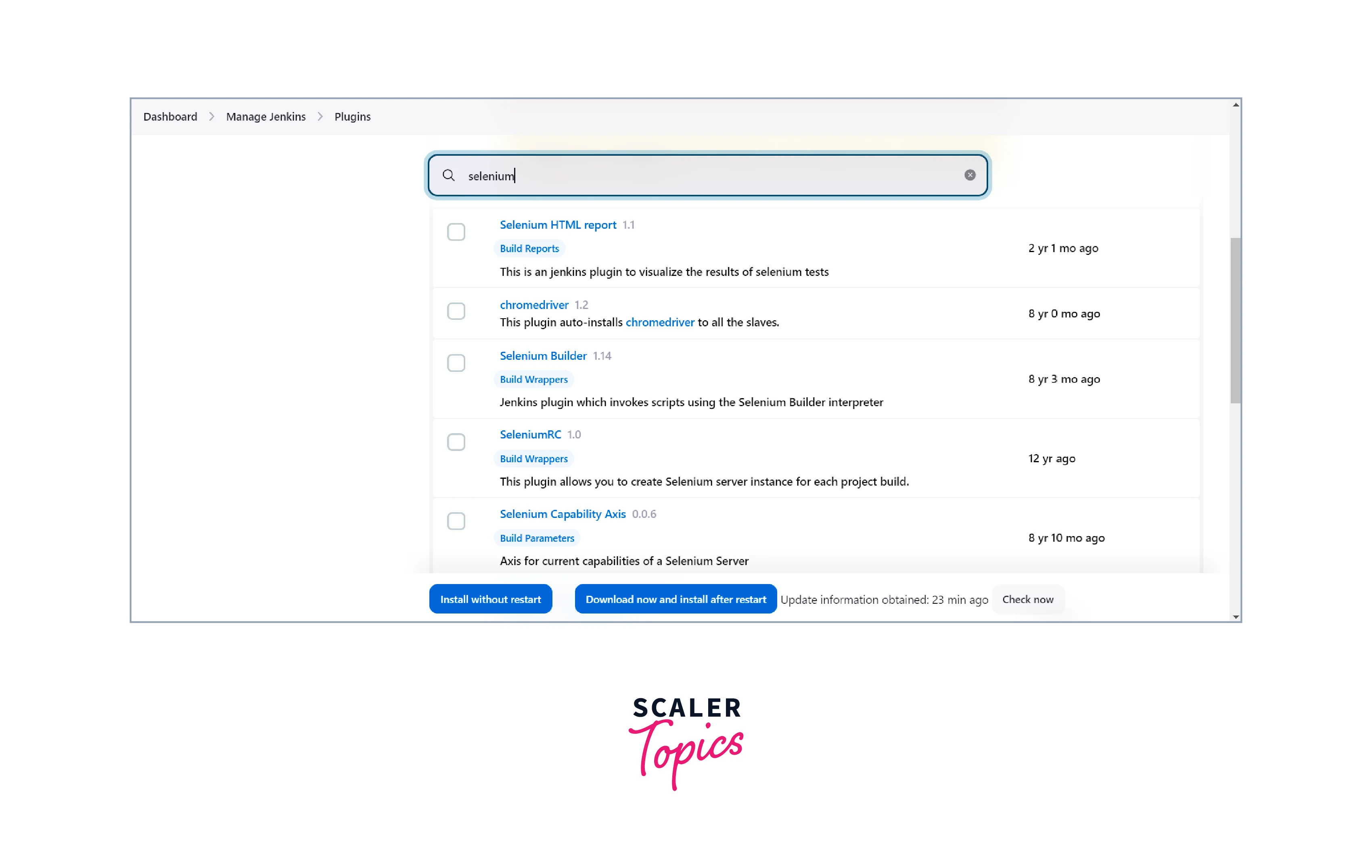This screenshot has height=868, width=1372.
Task: Enable the SeleniumRC plugin checkbox
Action: coord(456,442)
